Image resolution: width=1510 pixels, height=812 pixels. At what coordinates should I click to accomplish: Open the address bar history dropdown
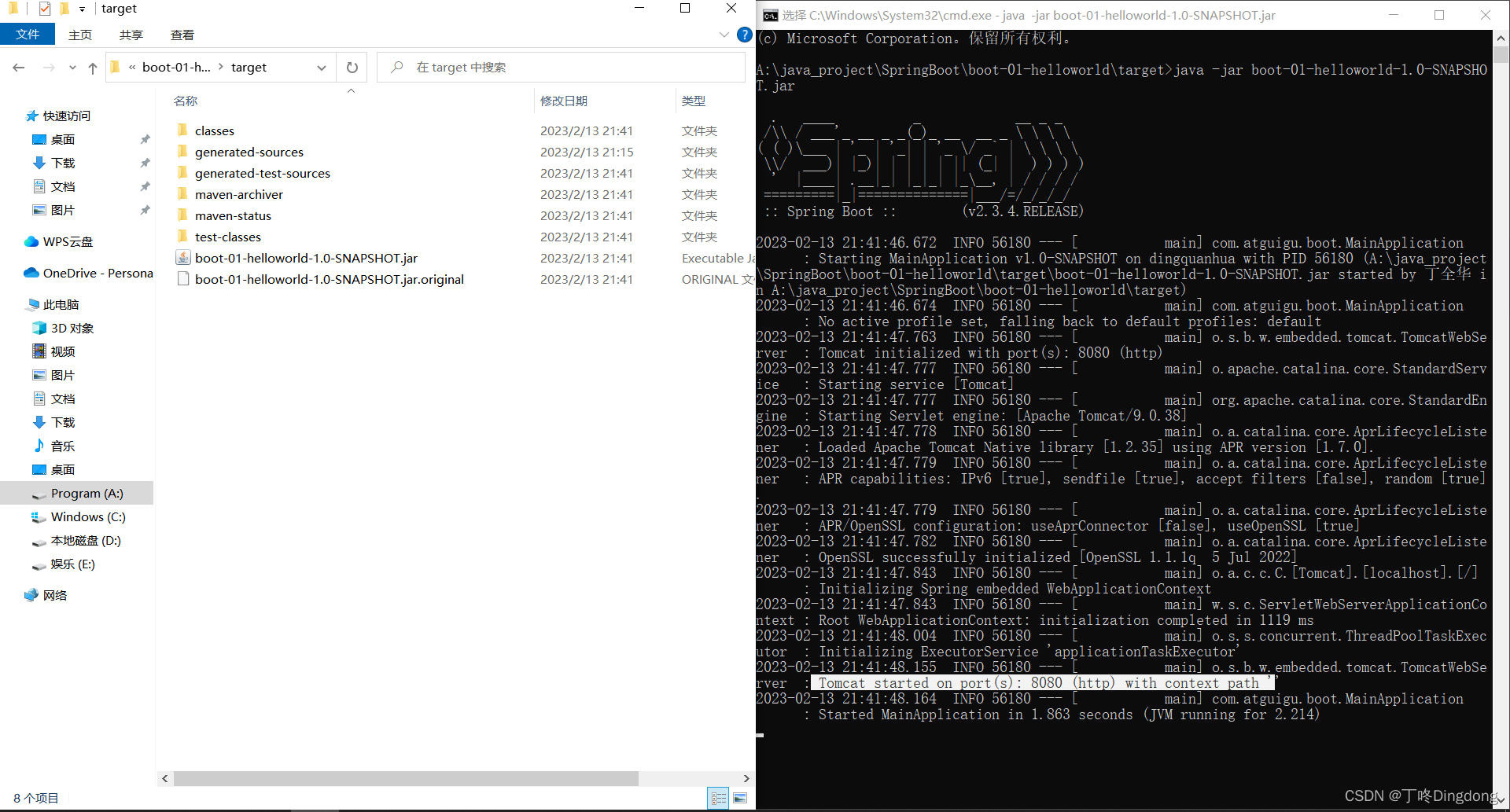coord(322,68)
